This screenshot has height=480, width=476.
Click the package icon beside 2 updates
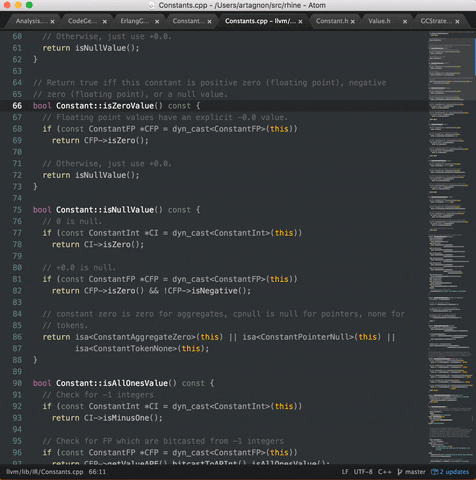click(434, 472)
